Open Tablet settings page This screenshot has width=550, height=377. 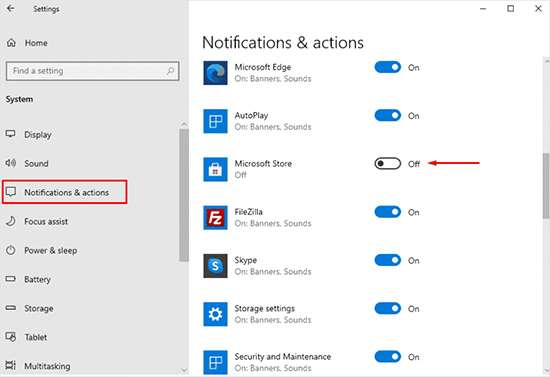(35, 337)
